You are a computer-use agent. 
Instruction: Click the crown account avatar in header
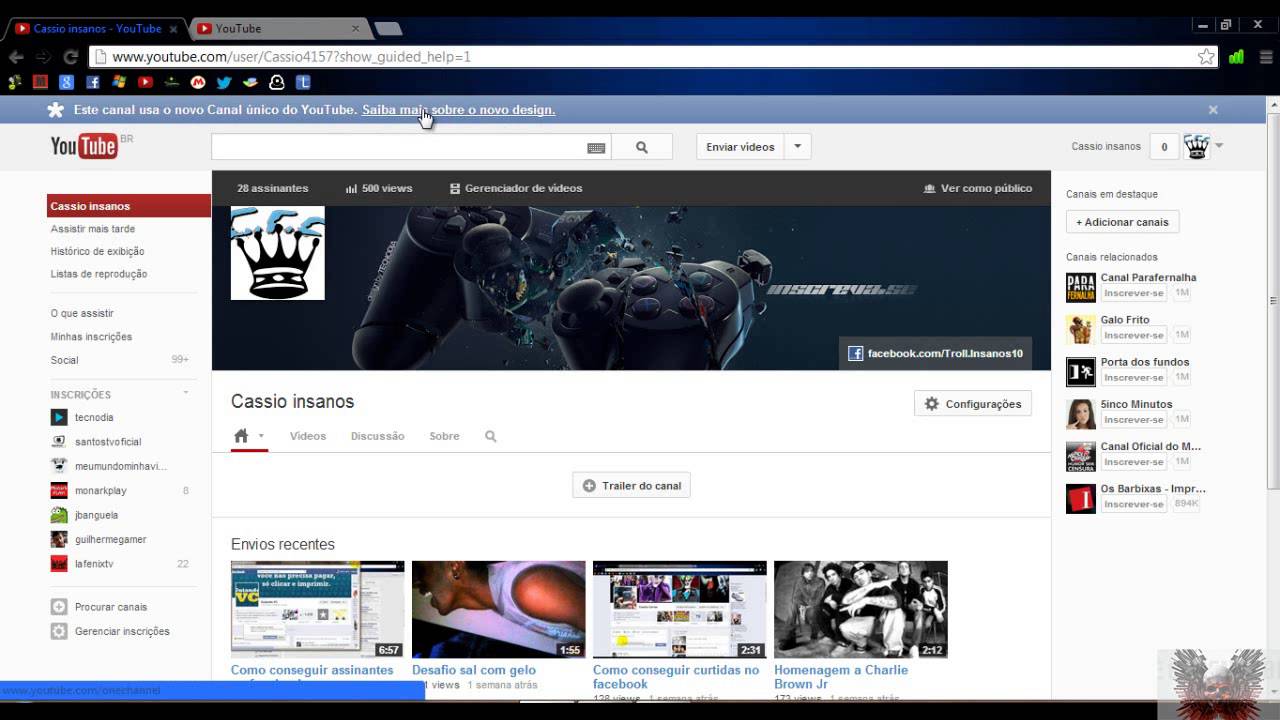[x=1196, y=146]
